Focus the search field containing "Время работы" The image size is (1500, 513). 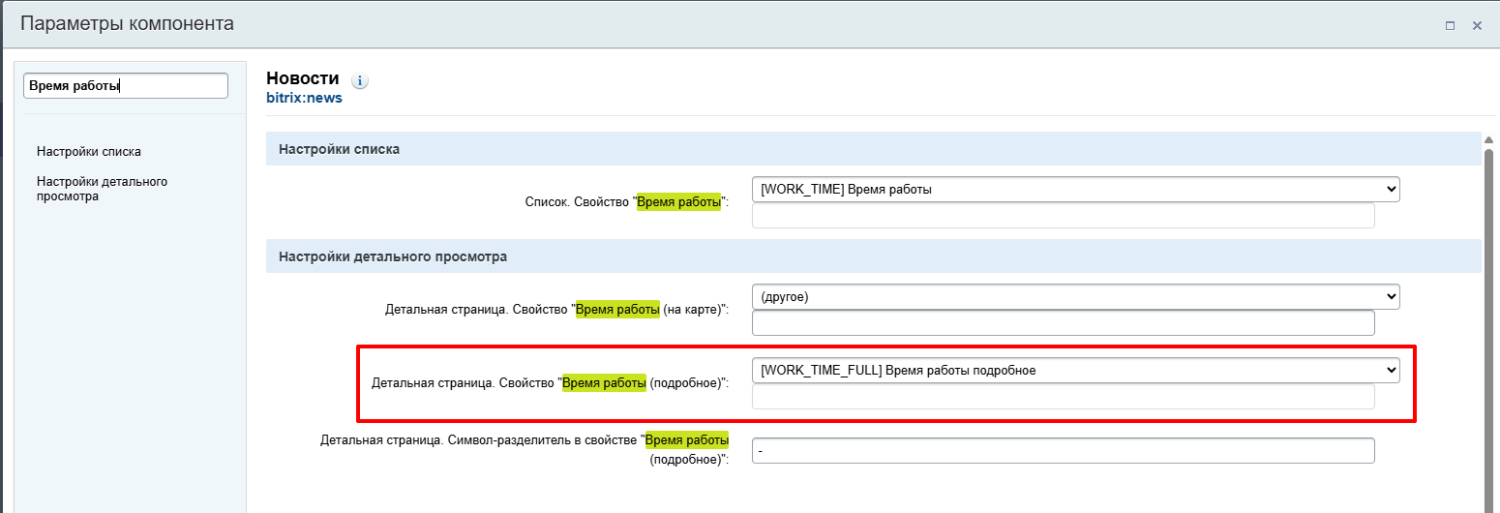pos(125,86)
